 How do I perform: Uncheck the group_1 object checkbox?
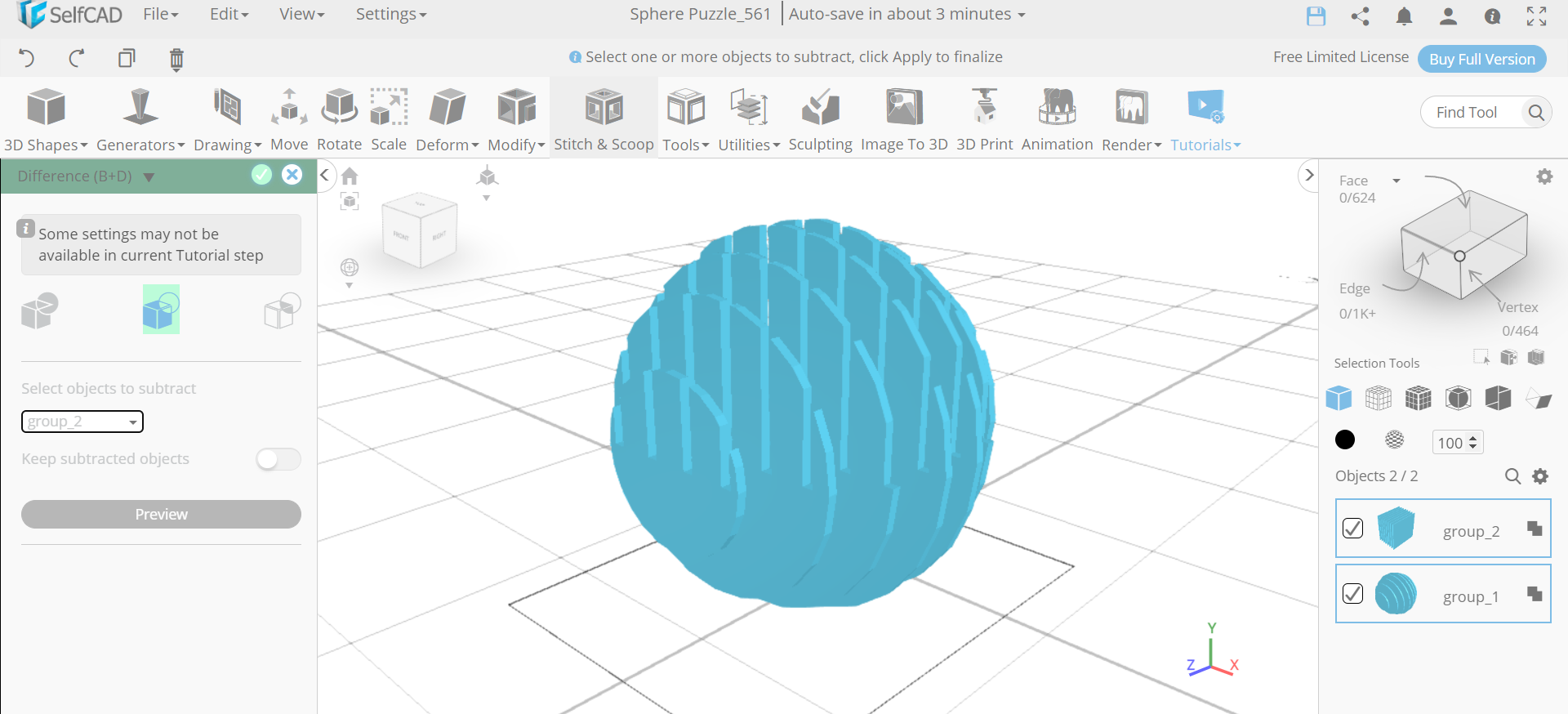[1352, 594]
